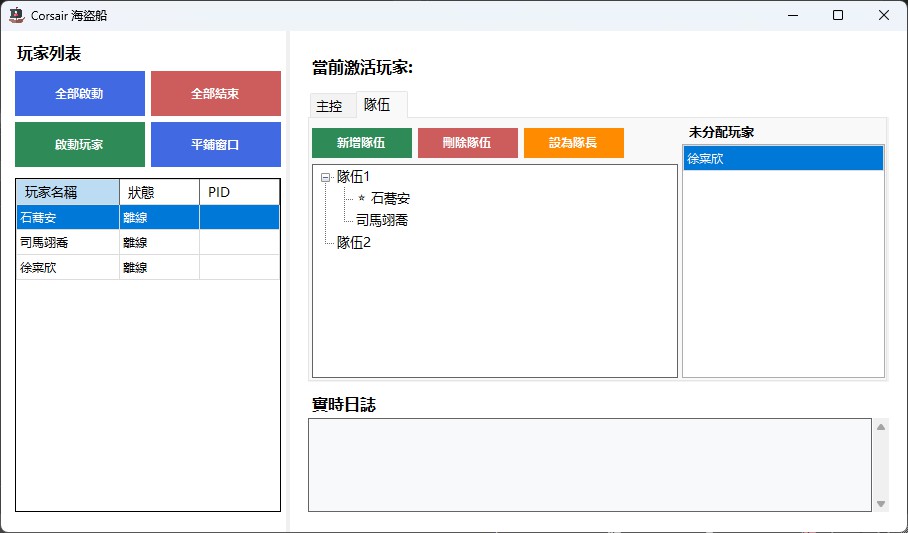Select 隊伍2 in the team tree
This screenshot has width=908, height=533.
coord(354,242)
